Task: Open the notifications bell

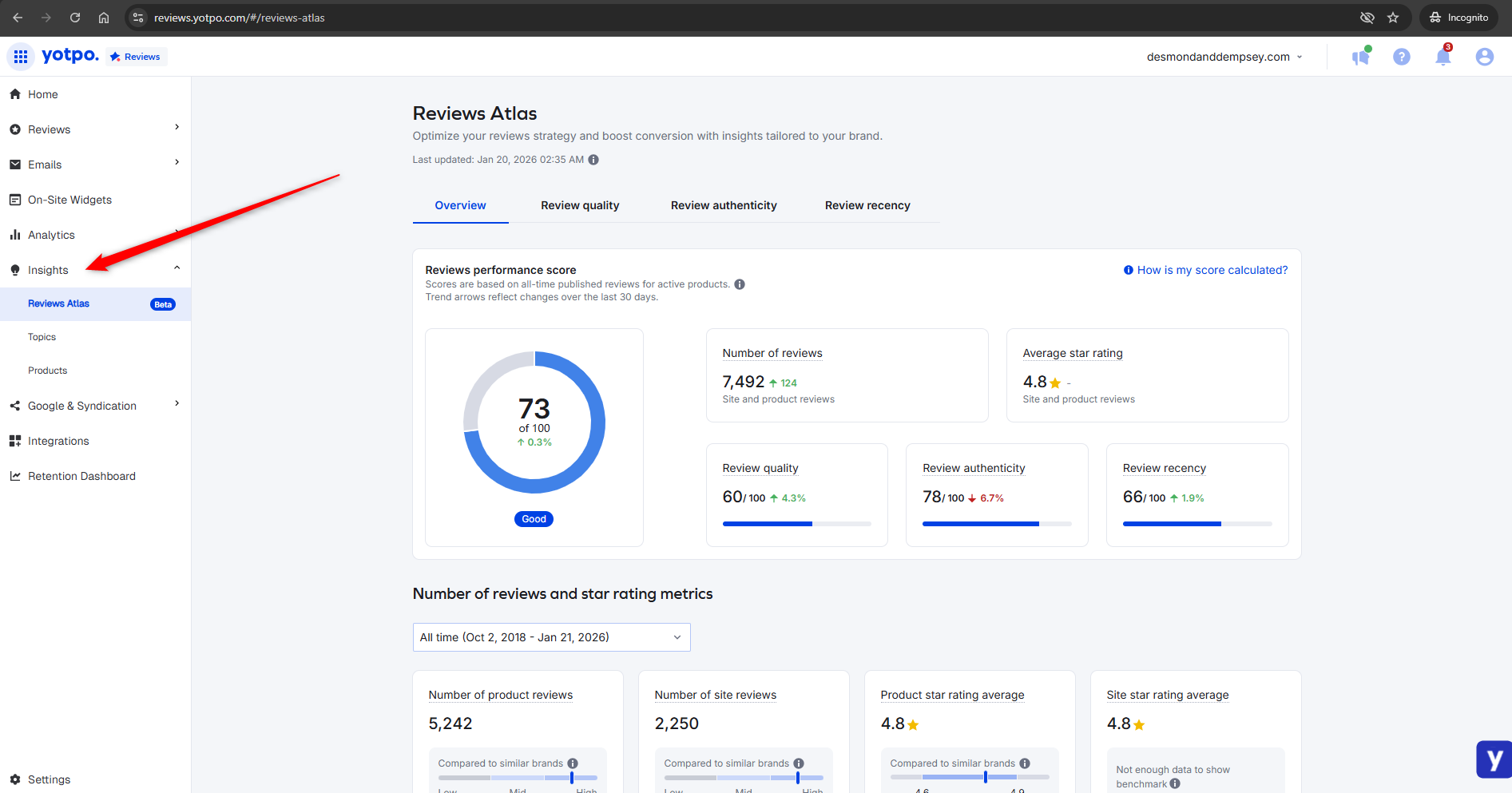Action: (x=1443, y=57)
